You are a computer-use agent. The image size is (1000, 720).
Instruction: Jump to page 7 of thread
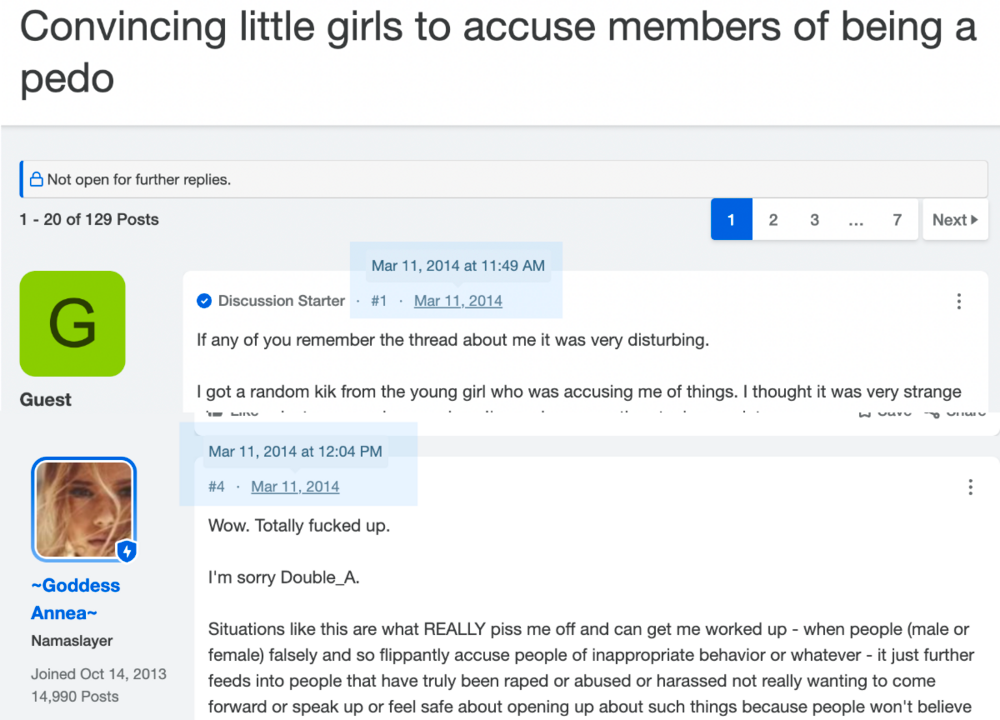[x=897, y=220]
